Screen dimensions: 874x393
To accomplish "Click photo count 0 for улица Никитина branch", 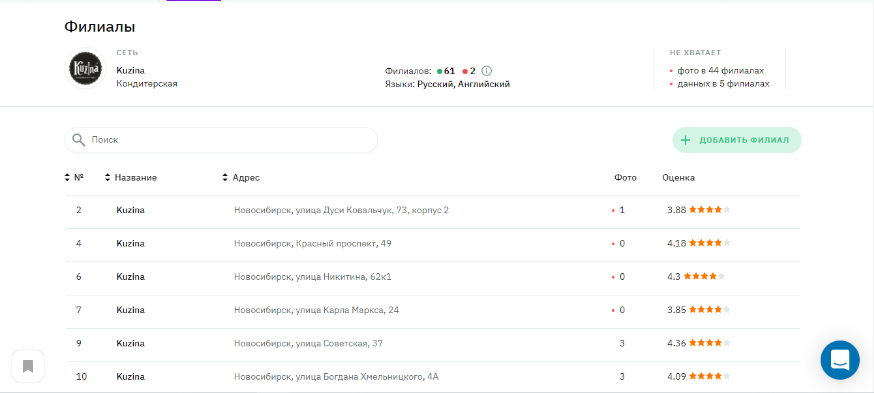I will tap(622, 276).
